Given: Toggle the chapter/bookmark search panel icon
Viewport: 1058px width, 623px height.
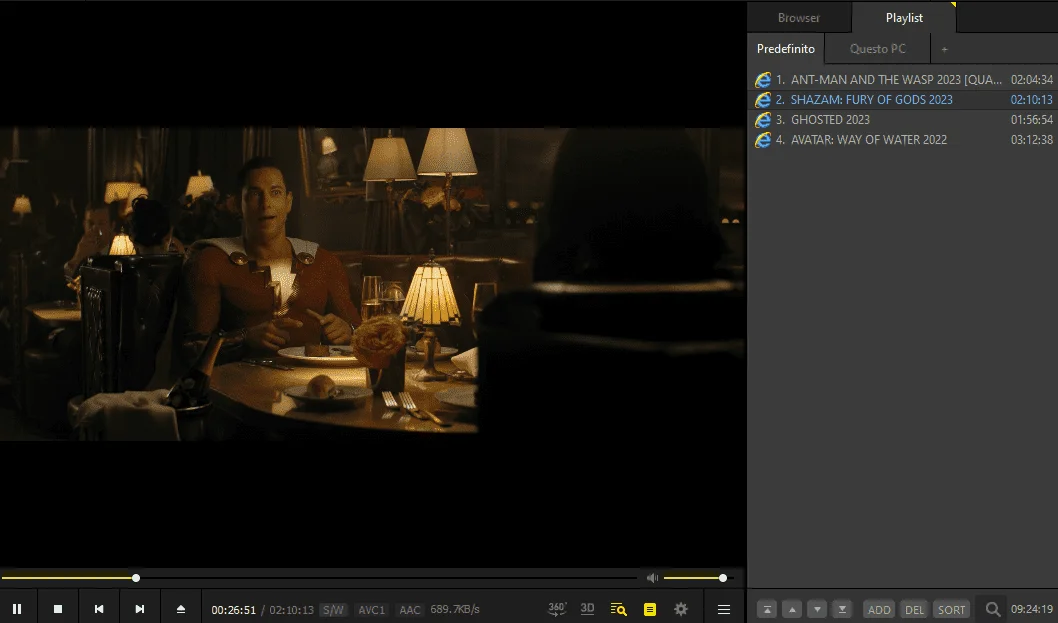Looking at the screenshot, I should click(618, 609).
